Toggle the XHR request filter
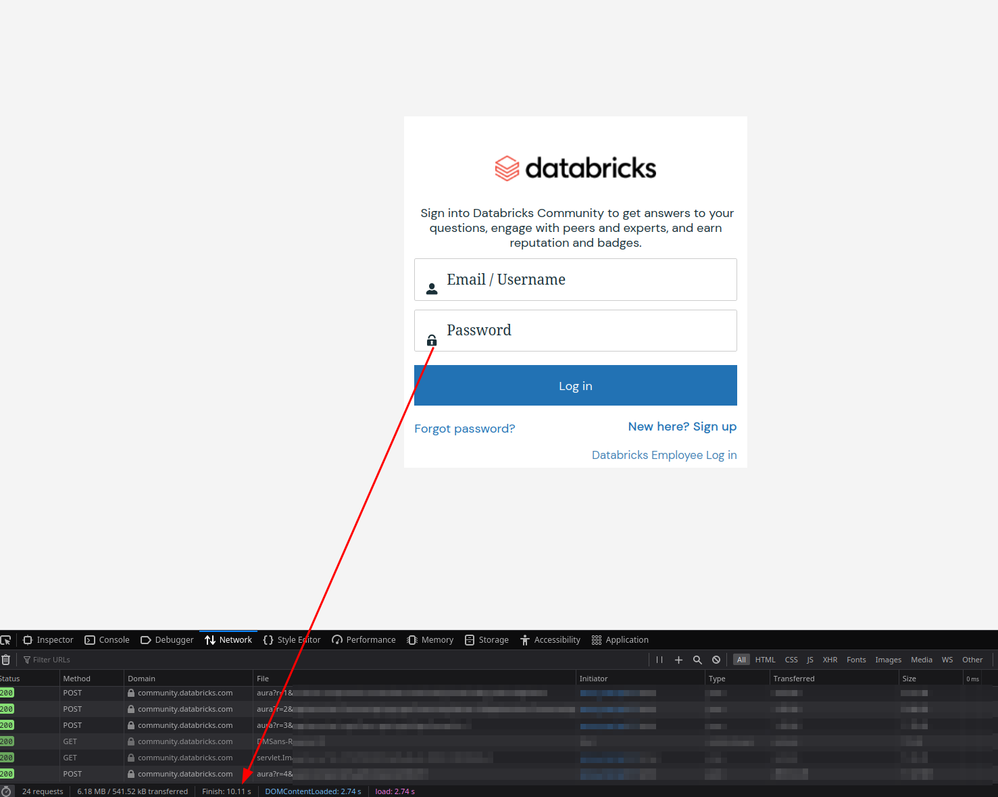998x797 pixels. coord(829,660)
